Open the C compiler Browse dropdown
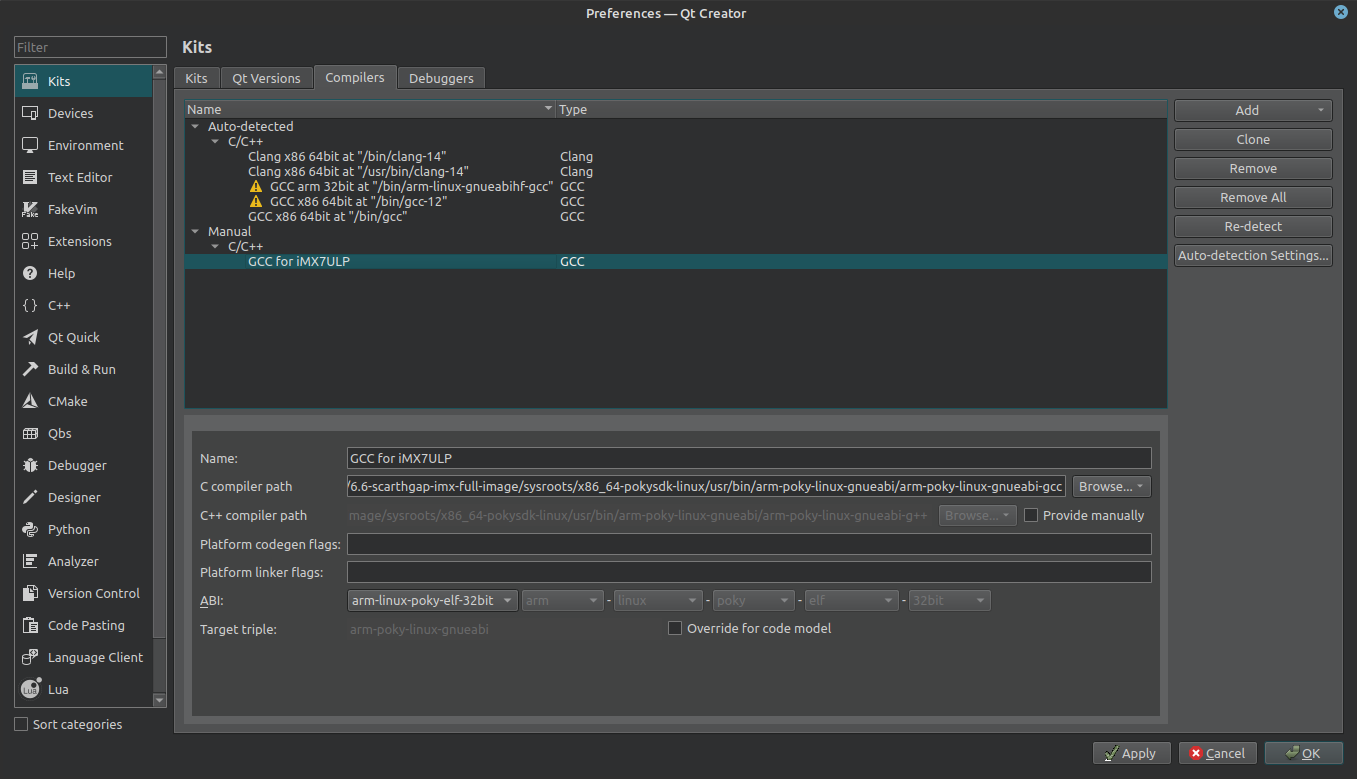The image size is (1357, 779). point(1112,486)
